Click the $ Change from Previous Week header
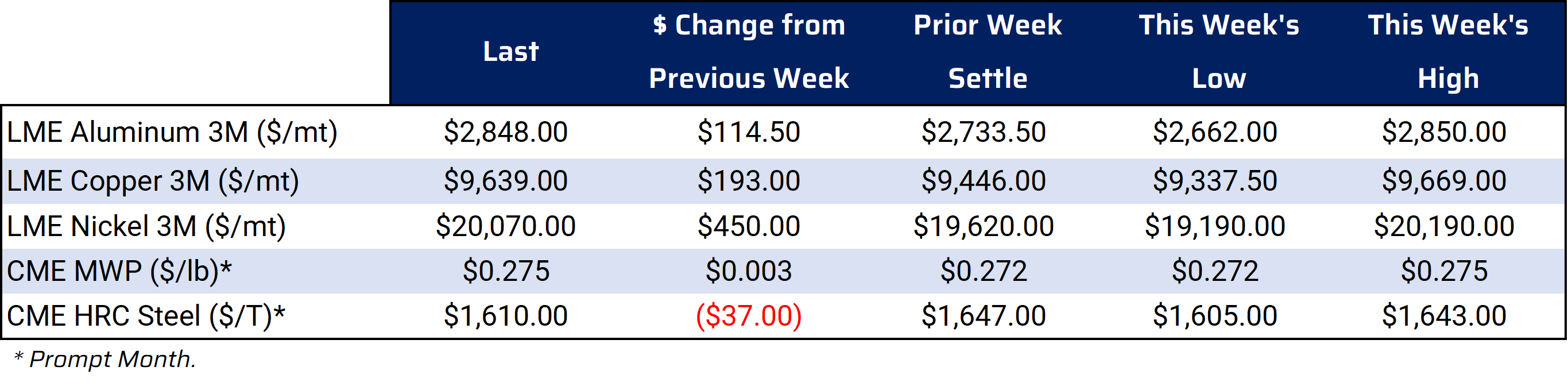Screen dimensions: 1568x386 click(749, 52)
